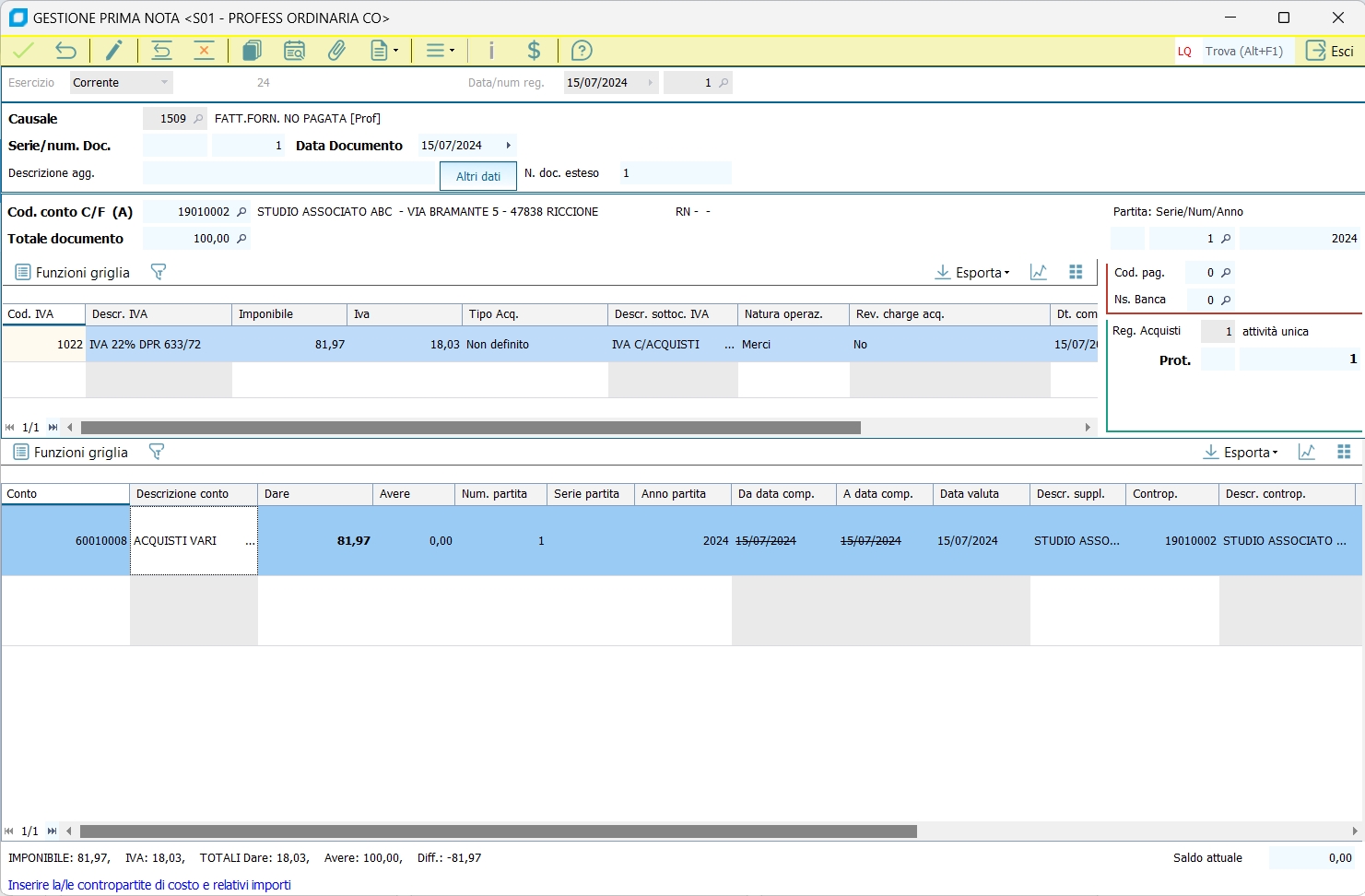Click the Altri dati button
Screen dimensions: 1365x896
478,176
